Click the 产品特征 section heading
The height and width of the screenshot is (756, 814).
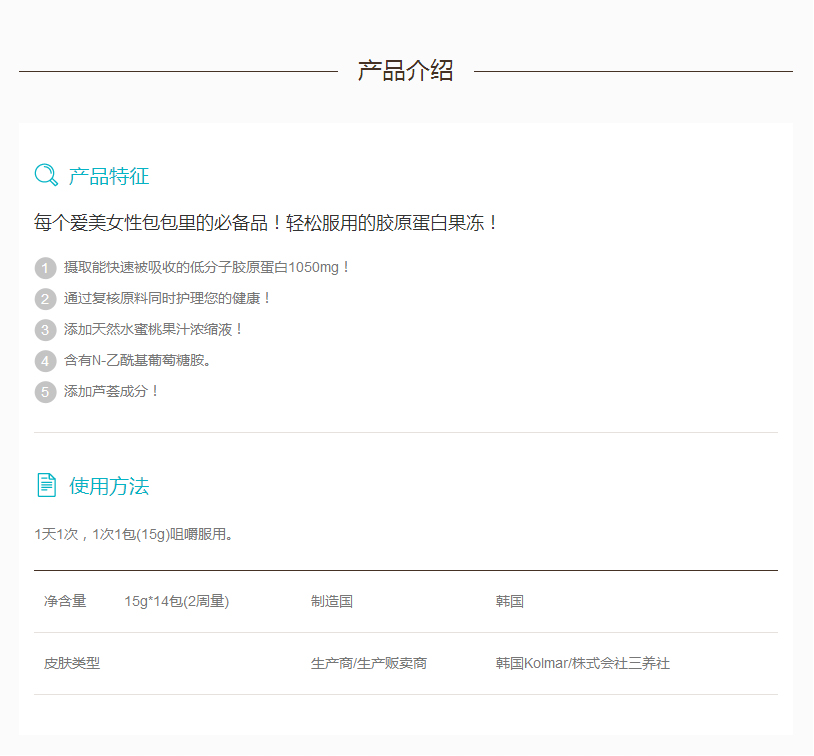(109, 177)
